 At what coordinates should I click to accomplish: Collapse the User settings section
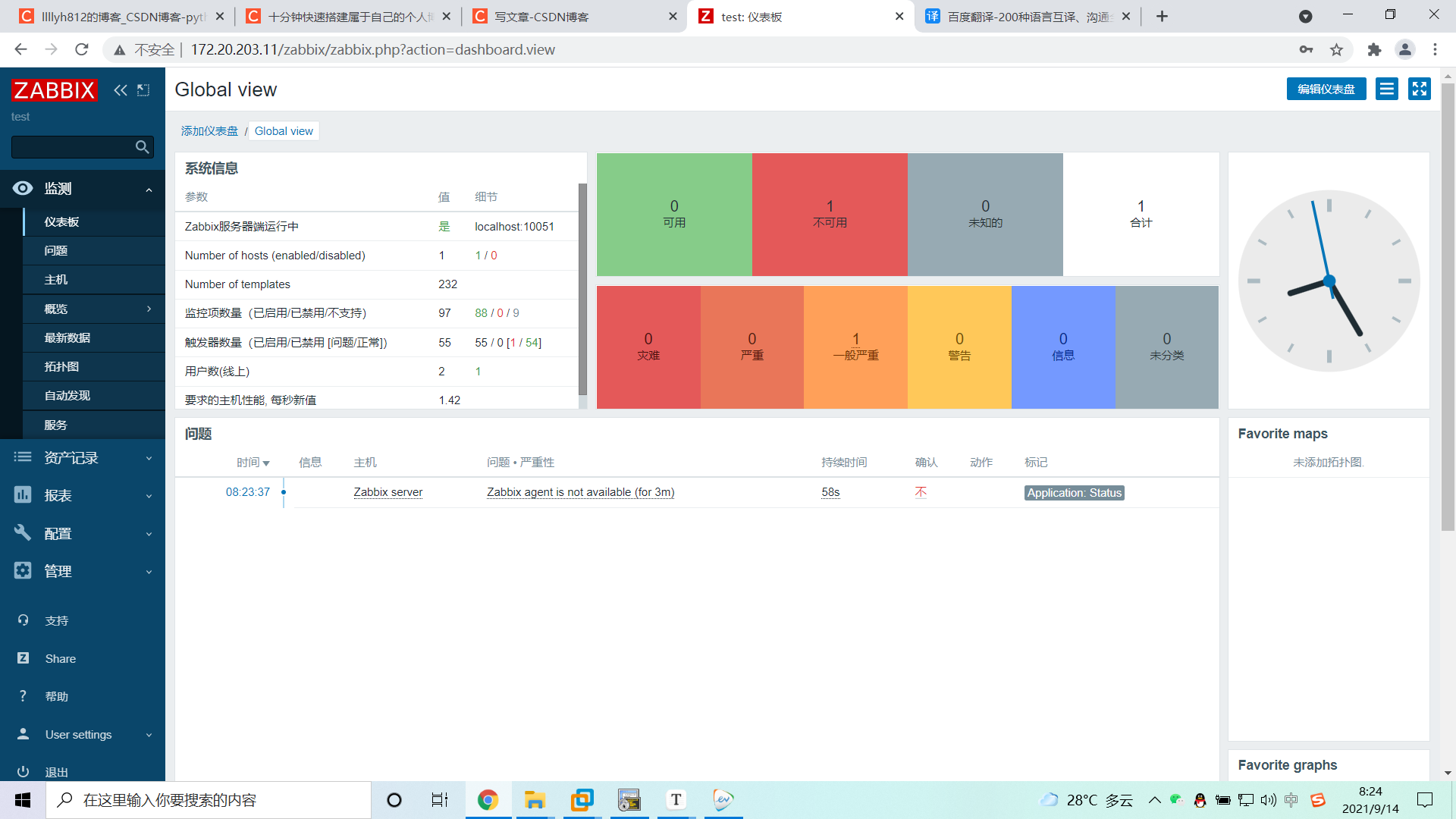[x=149, y=734]
